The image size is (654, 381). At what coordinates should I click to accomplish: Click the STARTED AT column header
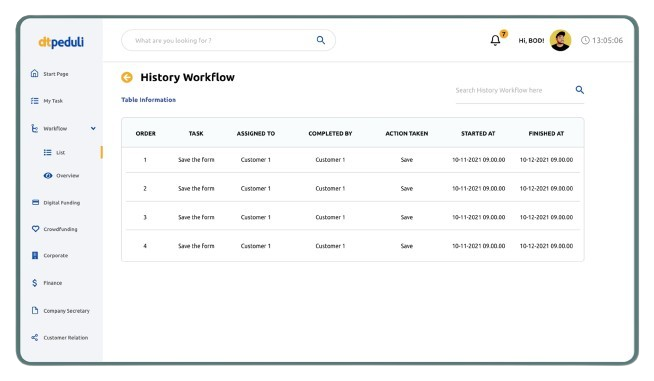click(x=478, y=134)
